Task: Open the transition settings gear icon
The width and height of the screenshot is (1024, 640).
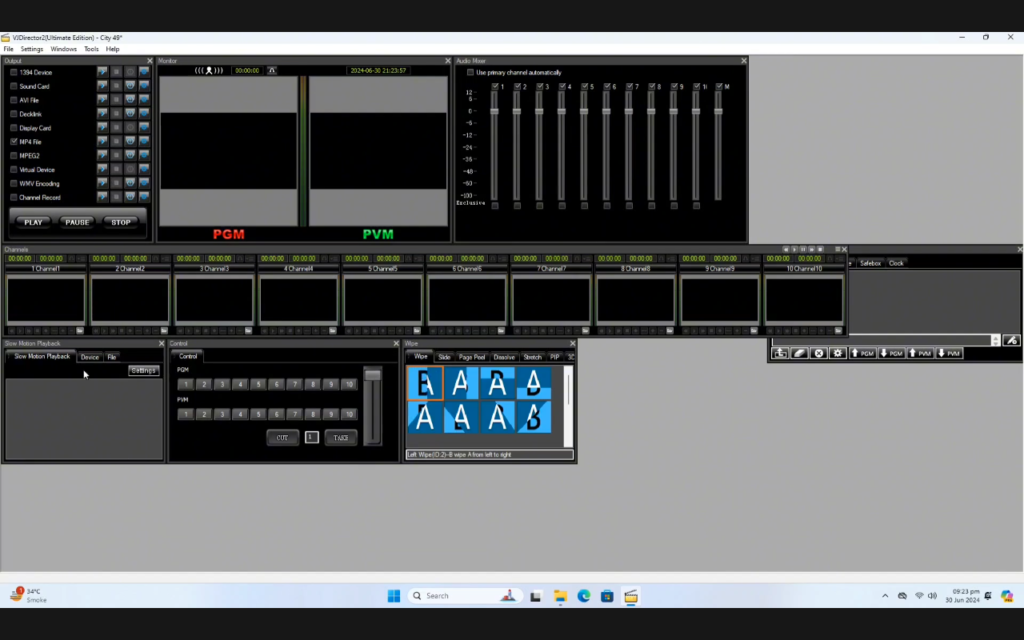Action: pyautogui.click(x=838, y=353)
